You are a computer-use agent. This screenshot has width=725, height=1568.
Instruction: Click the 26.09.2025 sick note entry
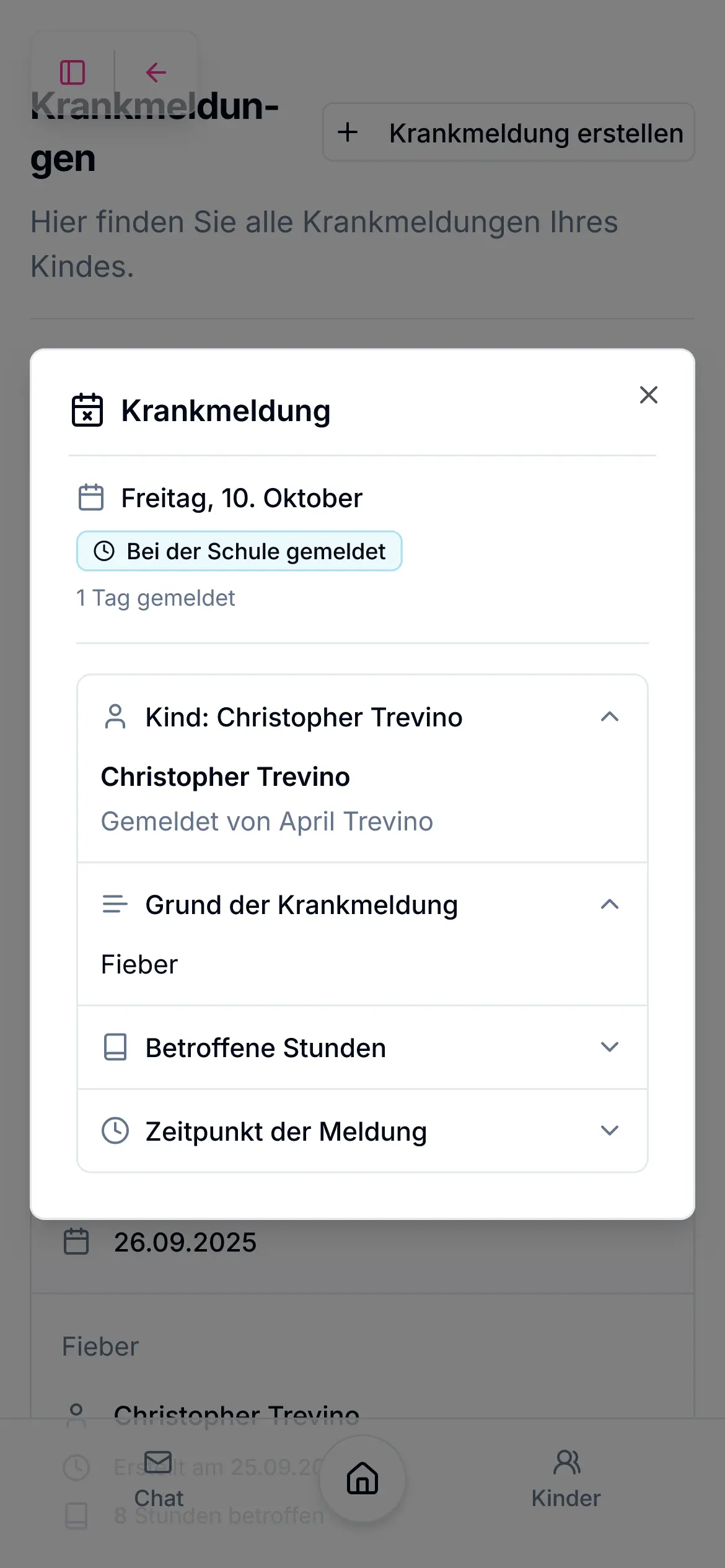pos(185,1242)
